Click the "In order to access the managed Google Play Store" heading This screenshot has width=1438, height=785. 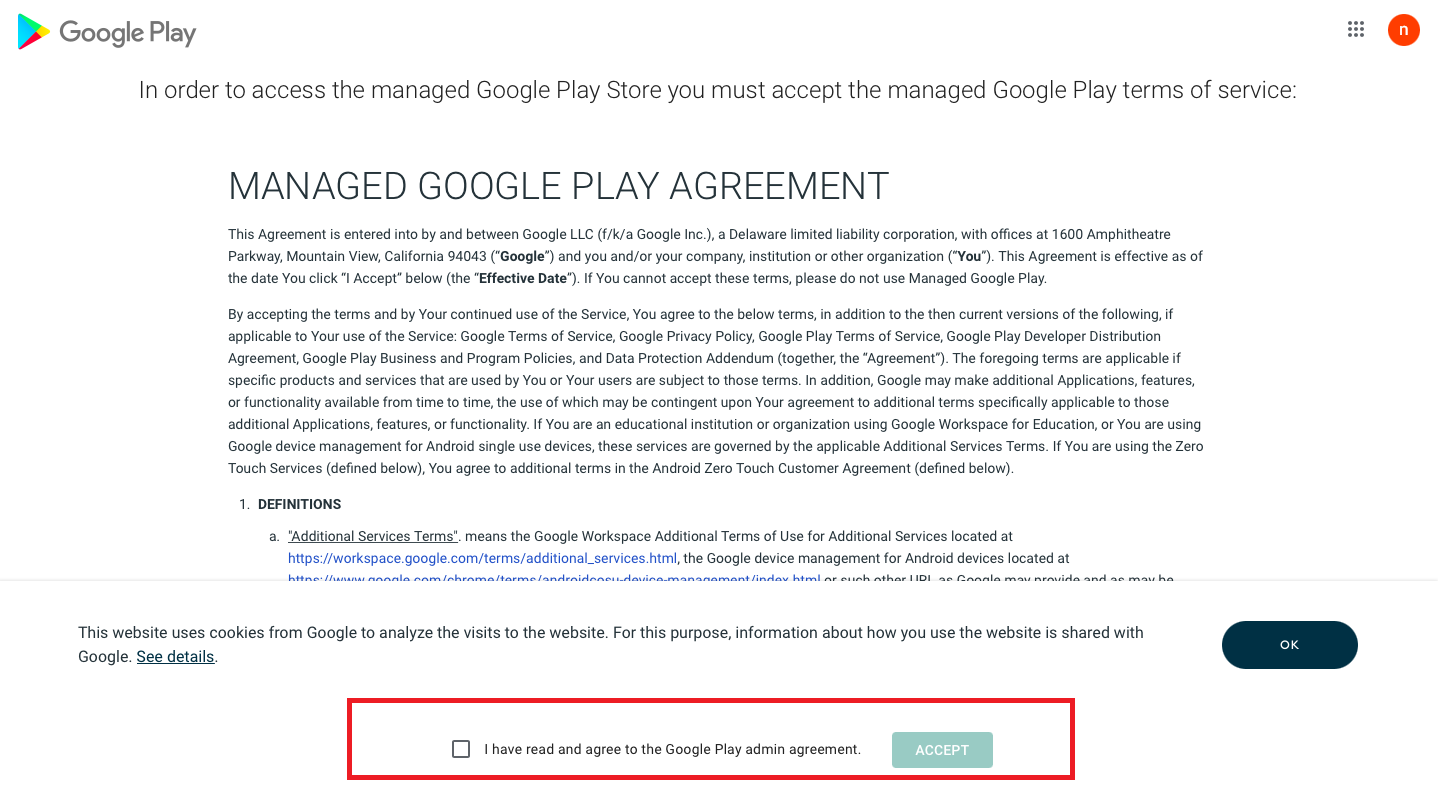coord(718,90)
